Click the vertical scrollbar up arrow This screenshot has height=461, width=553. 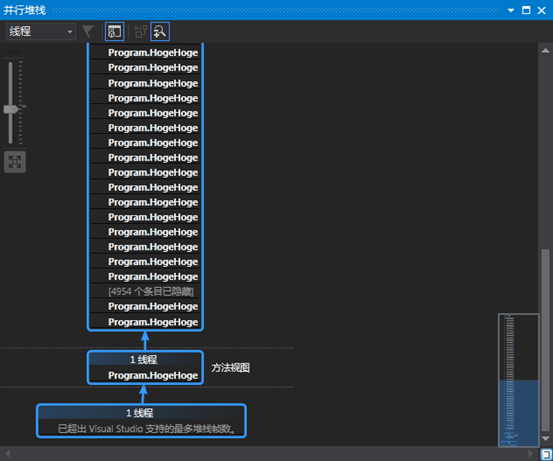tap(545, 51)
